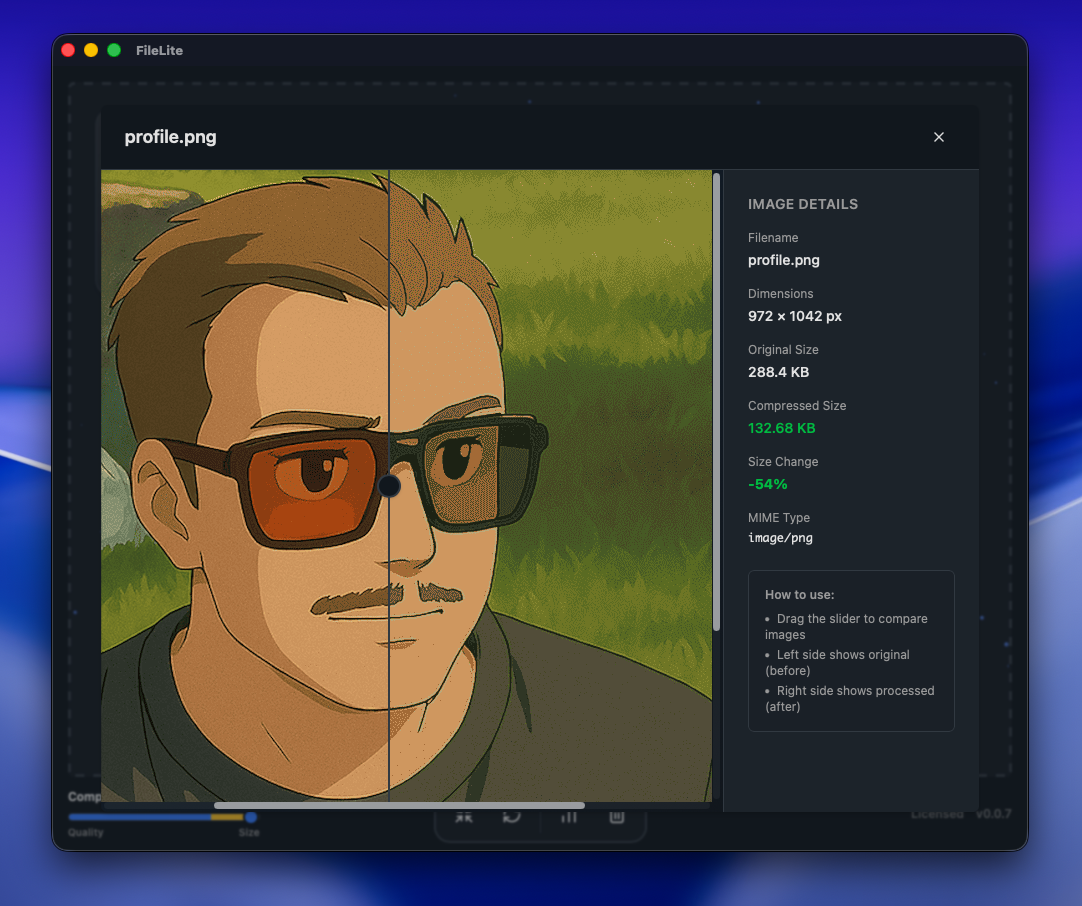Viewport: 1082px width, 906px height.
Task: Click the How to use info panel
Action: tap(851, 650)
